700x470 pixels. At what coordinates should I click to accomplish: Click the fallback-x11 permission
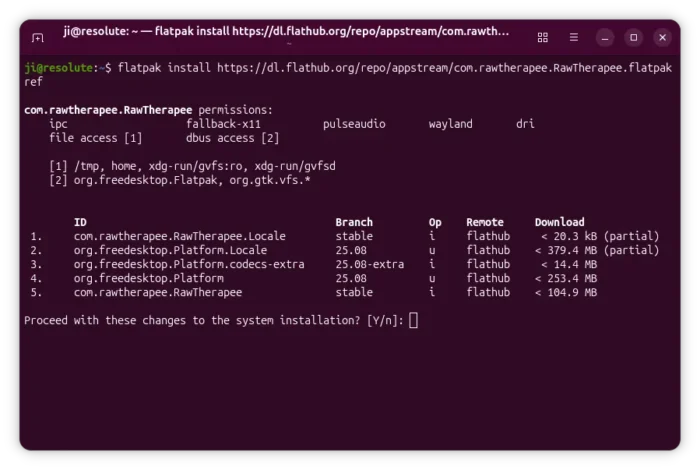pos(223,124)
